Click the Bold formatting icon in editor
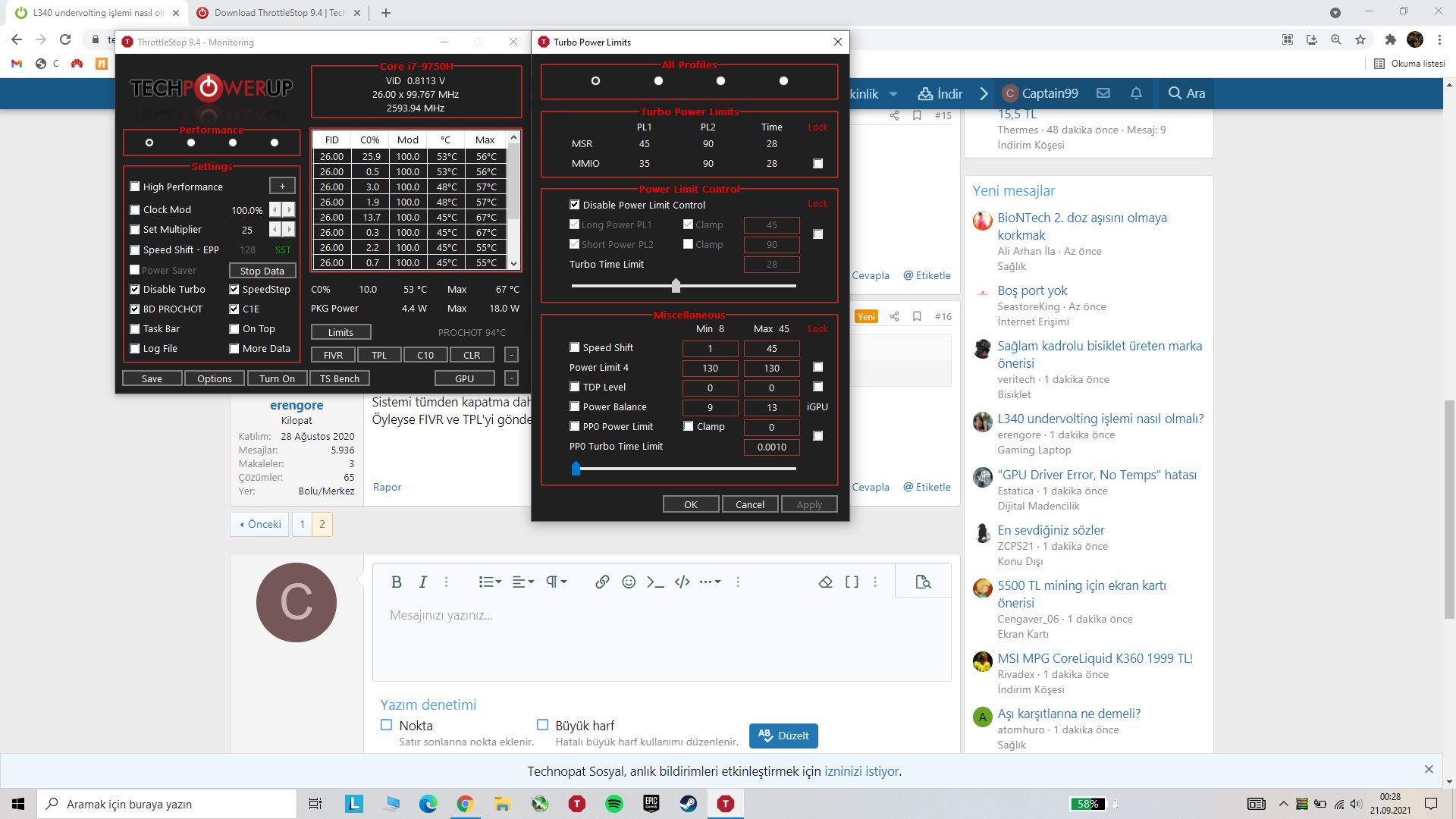 coord(396,582)
